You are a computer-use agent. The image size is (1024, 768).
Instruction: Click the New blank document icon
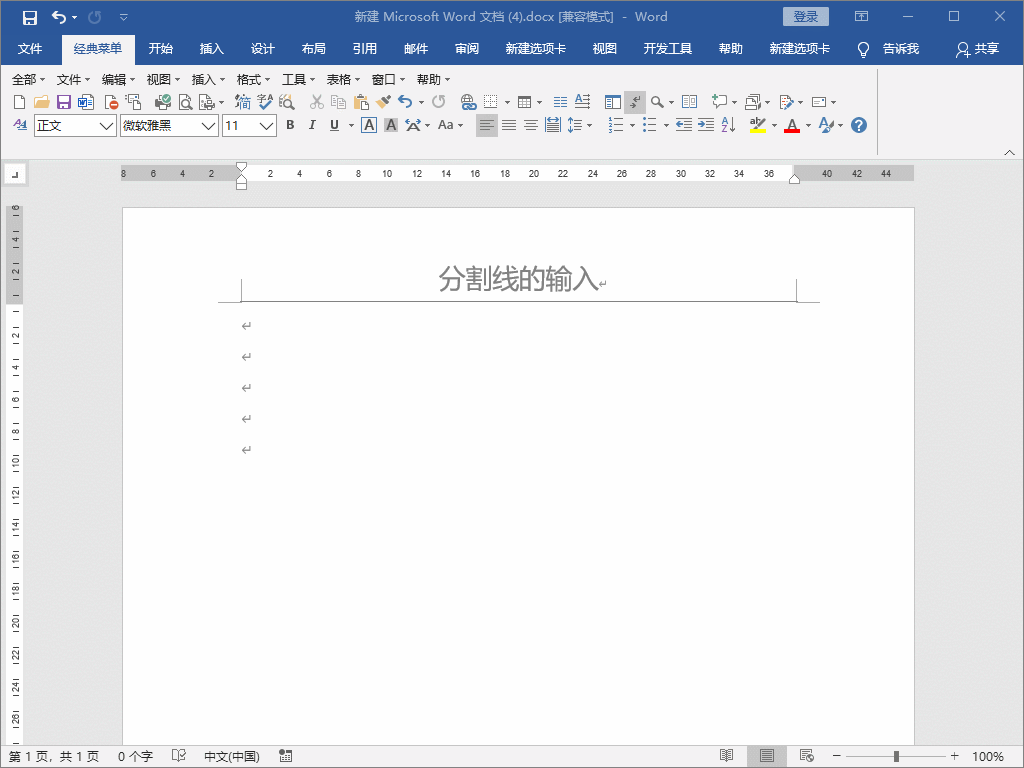(20, 102)
